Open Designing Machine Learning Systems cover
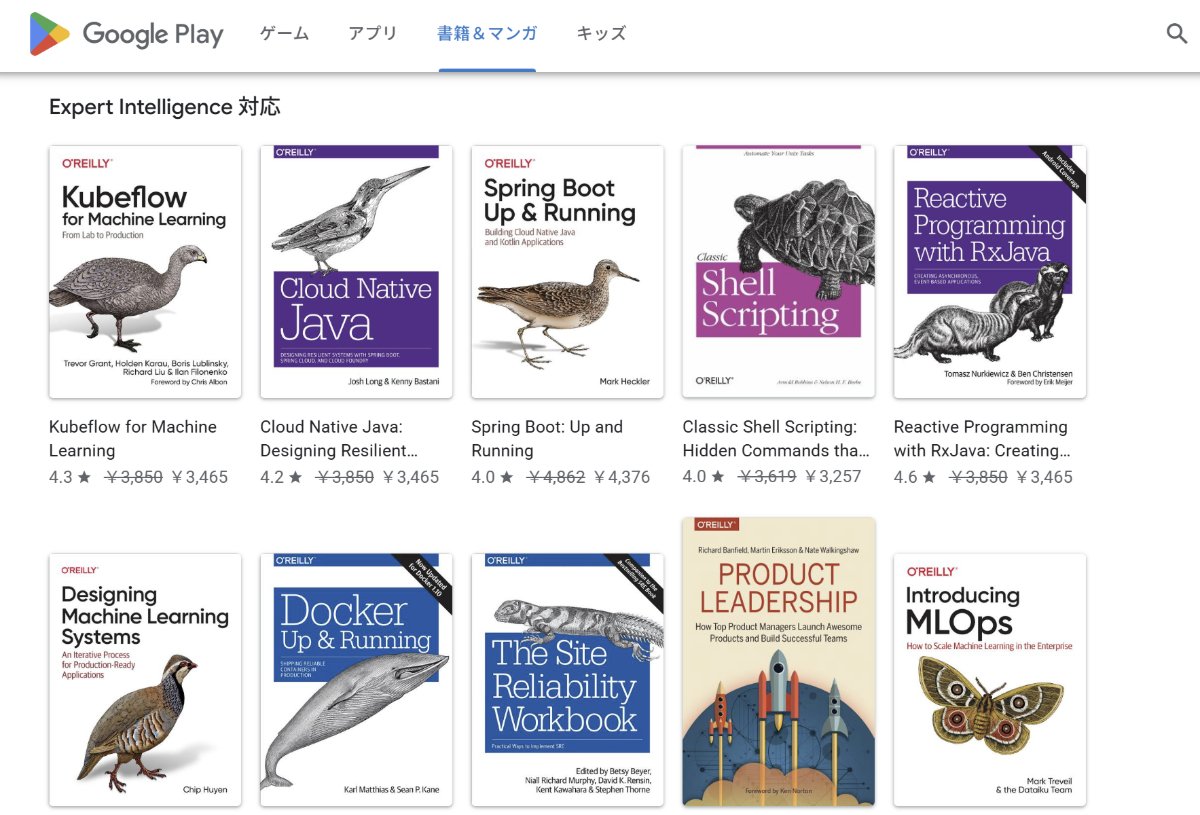1200x815 pixels. coord(145,680)
